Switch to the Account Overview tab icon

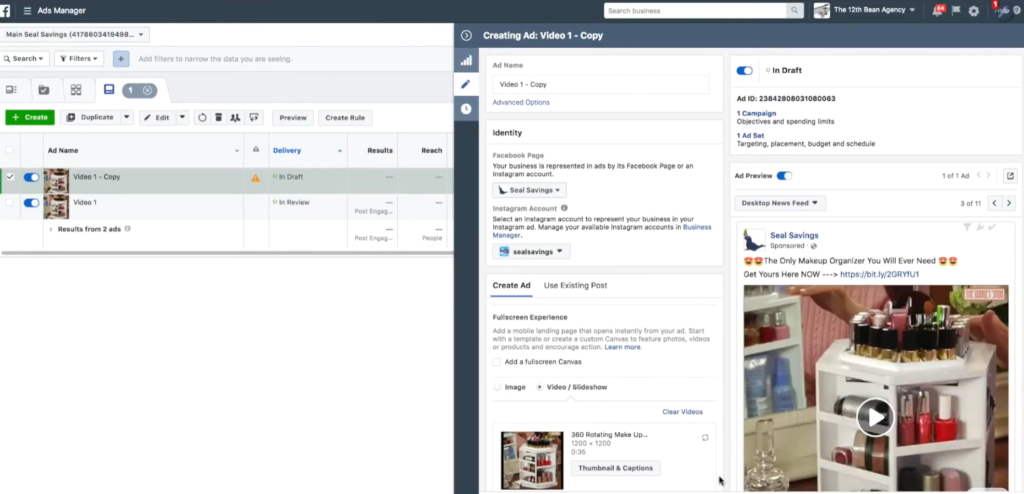click(11, 90)
